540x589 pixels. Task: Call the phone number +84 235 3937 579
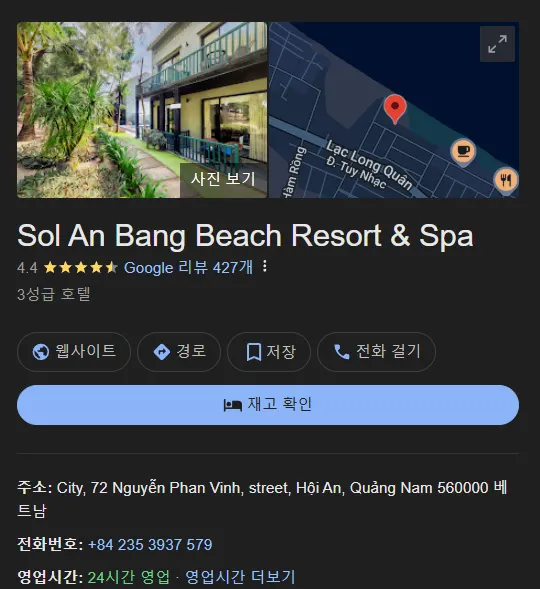pos(150,544)
